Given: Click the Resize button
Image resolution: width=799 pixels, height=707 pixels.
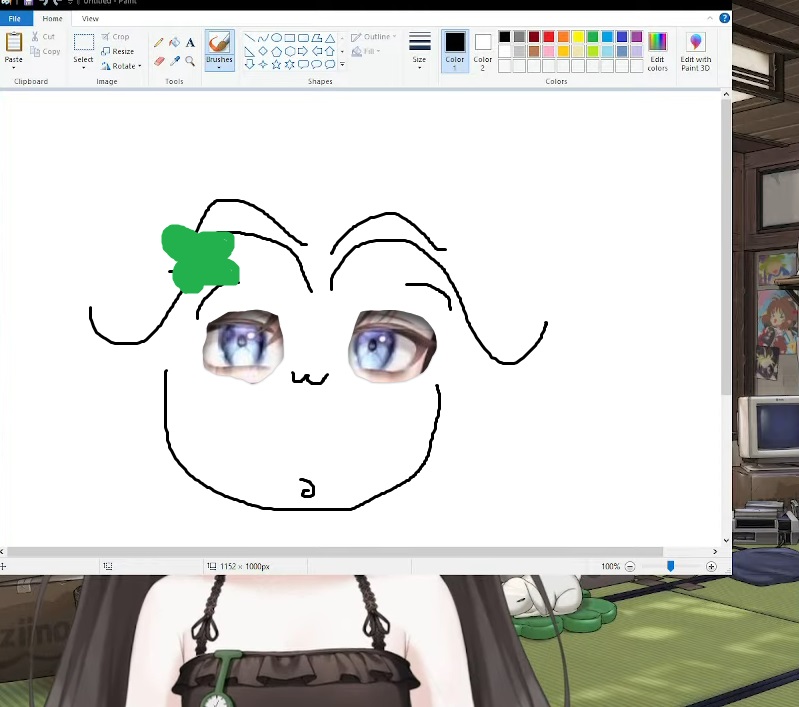Looking at the screenshot, I should click(x=118, y=51).
